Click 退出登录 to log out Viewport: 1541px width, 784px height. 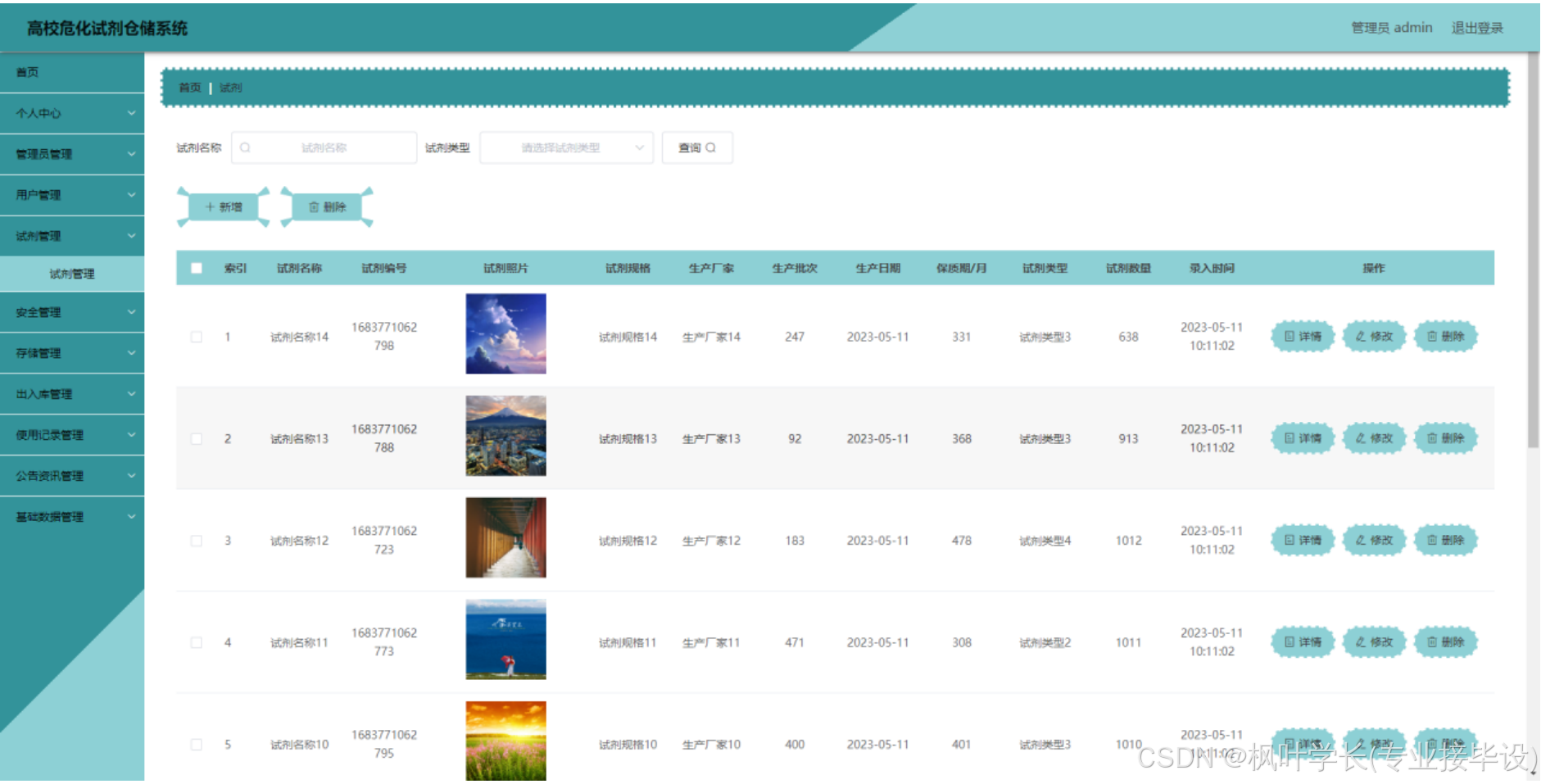coord(1477,28)
